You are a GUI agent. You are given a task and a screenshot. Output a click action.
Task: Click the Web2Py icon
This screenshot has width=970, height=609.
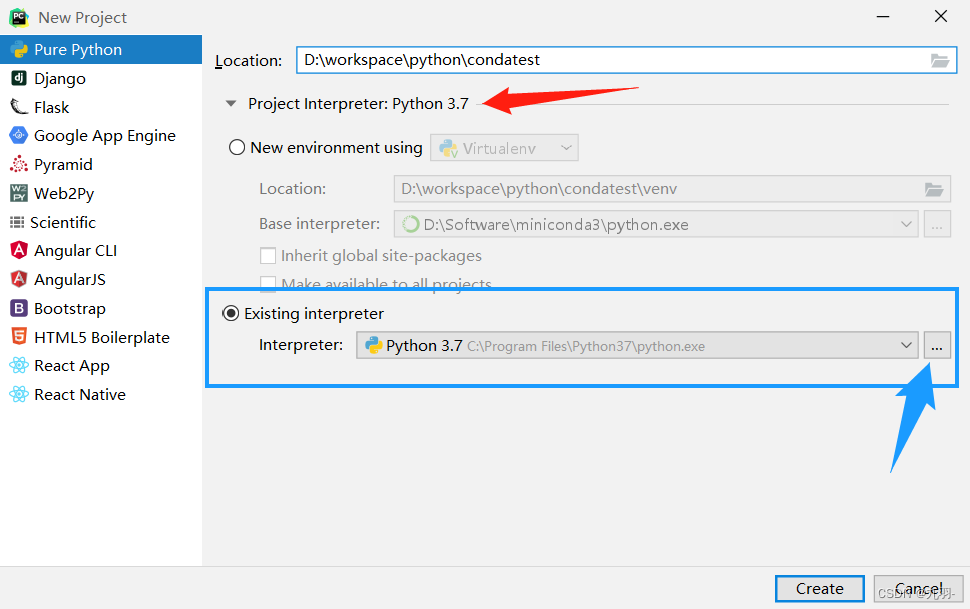point(19,193)
